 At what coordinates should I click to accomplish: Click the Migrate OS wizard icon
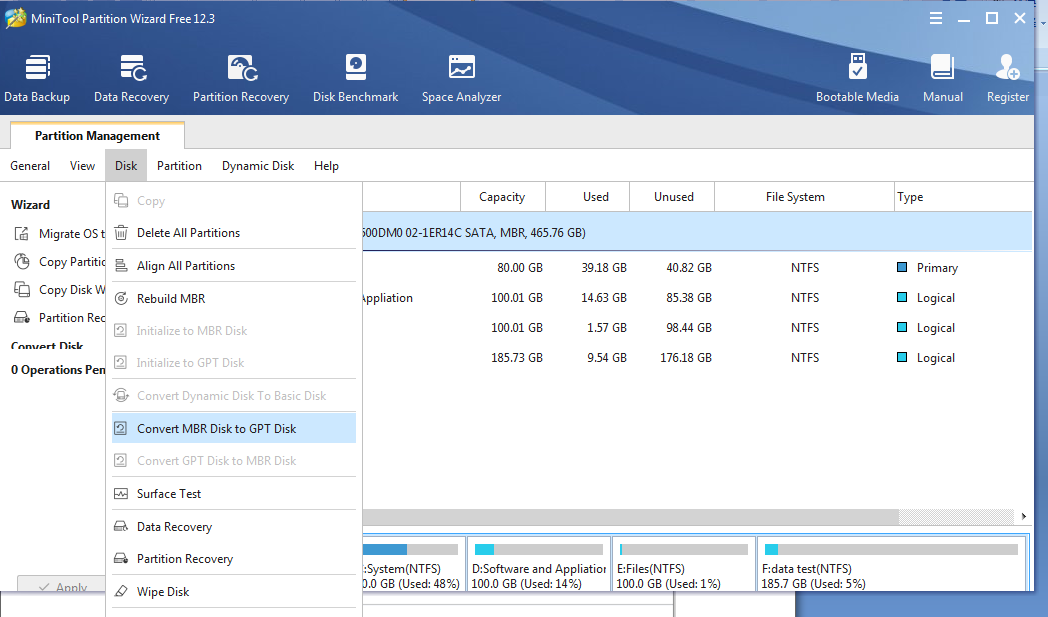coord(22,233)
